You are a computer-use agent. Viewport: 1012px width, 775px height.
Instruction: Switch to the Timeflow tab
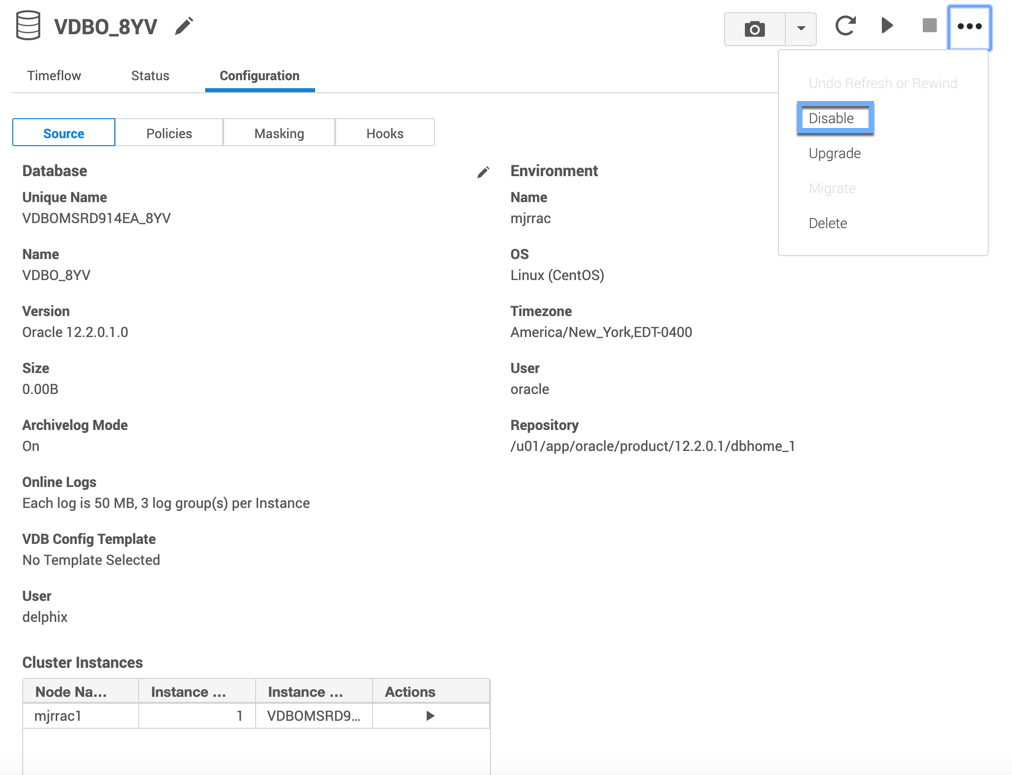pyautogui.click(x=54, y=76)
